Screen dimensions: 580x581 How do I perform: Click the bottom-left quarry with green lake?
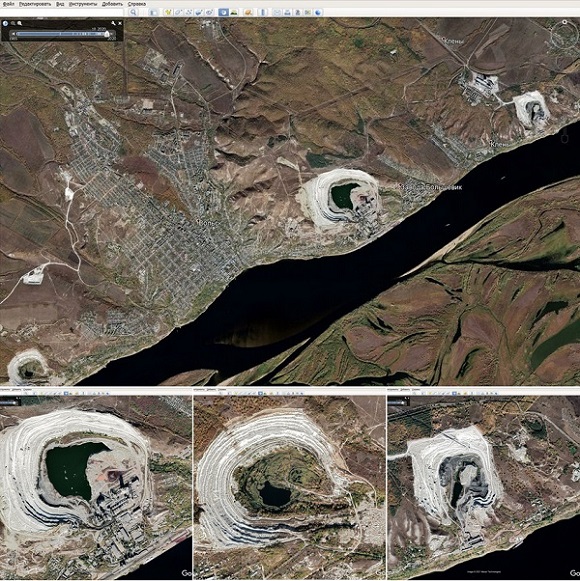tap(96, 487)
